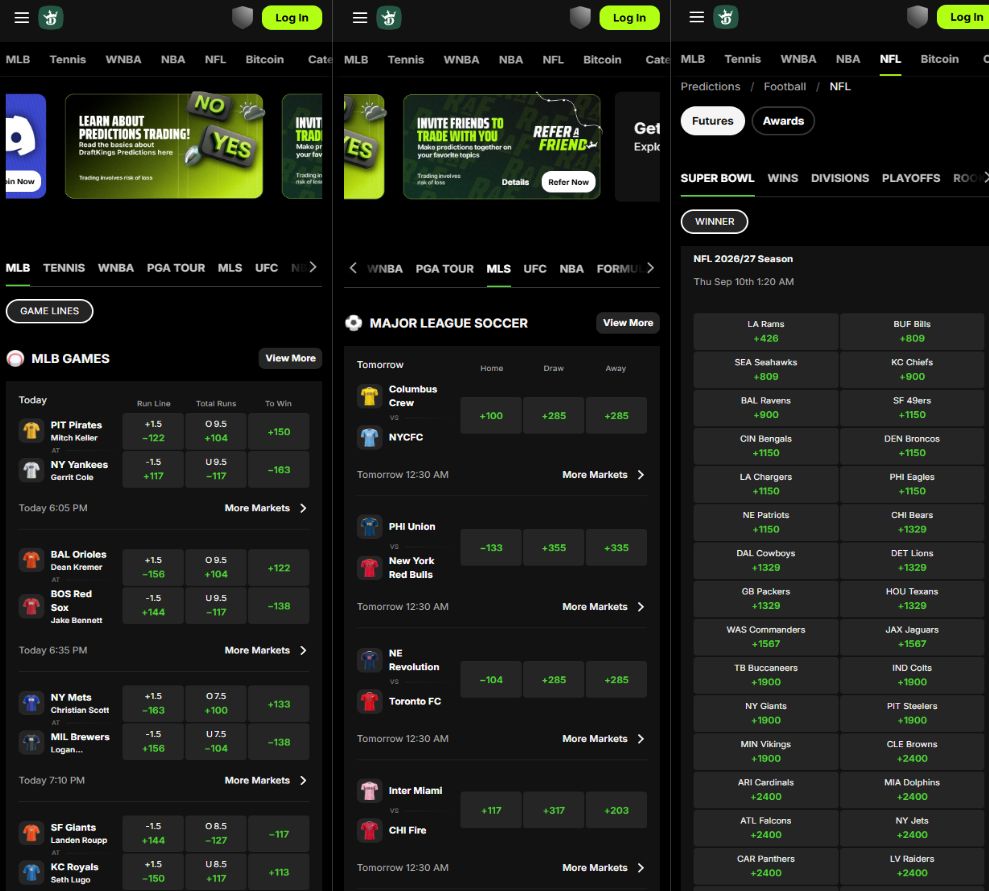Expand More Markets for Inter Miami match
This screenshot has height=891, width=989.
click(604, 868)
